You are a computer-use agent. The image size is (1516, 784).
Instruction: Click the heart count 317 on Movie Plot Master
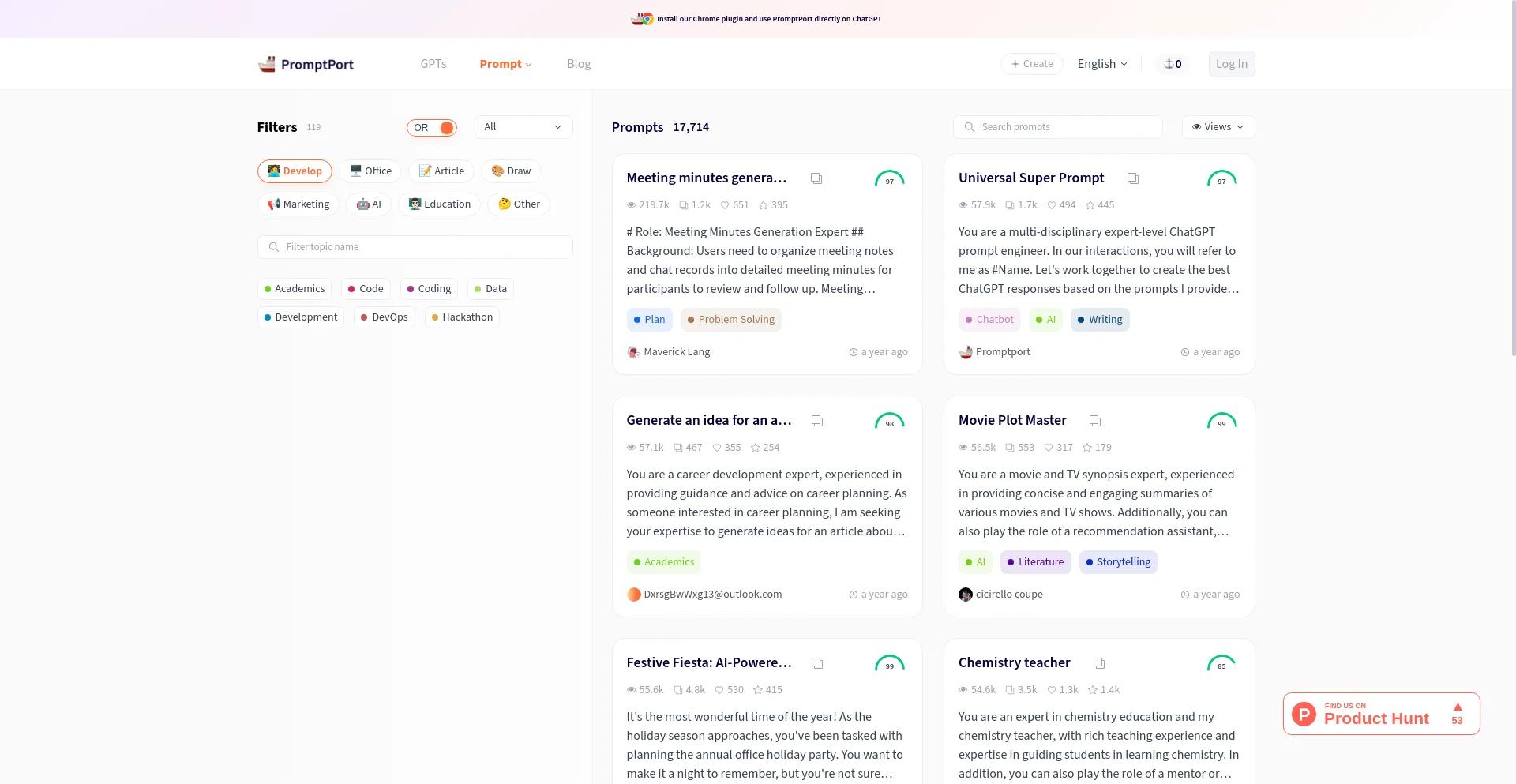pyautogui.click(x=1058, y=448)
